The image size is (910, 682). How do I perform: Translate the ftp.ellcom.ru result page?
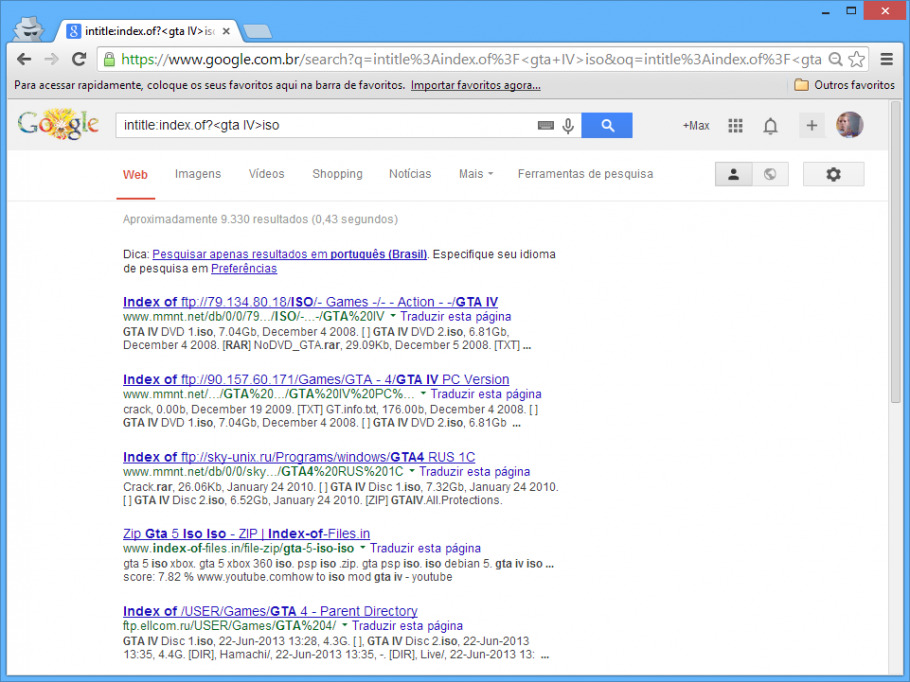407,626
